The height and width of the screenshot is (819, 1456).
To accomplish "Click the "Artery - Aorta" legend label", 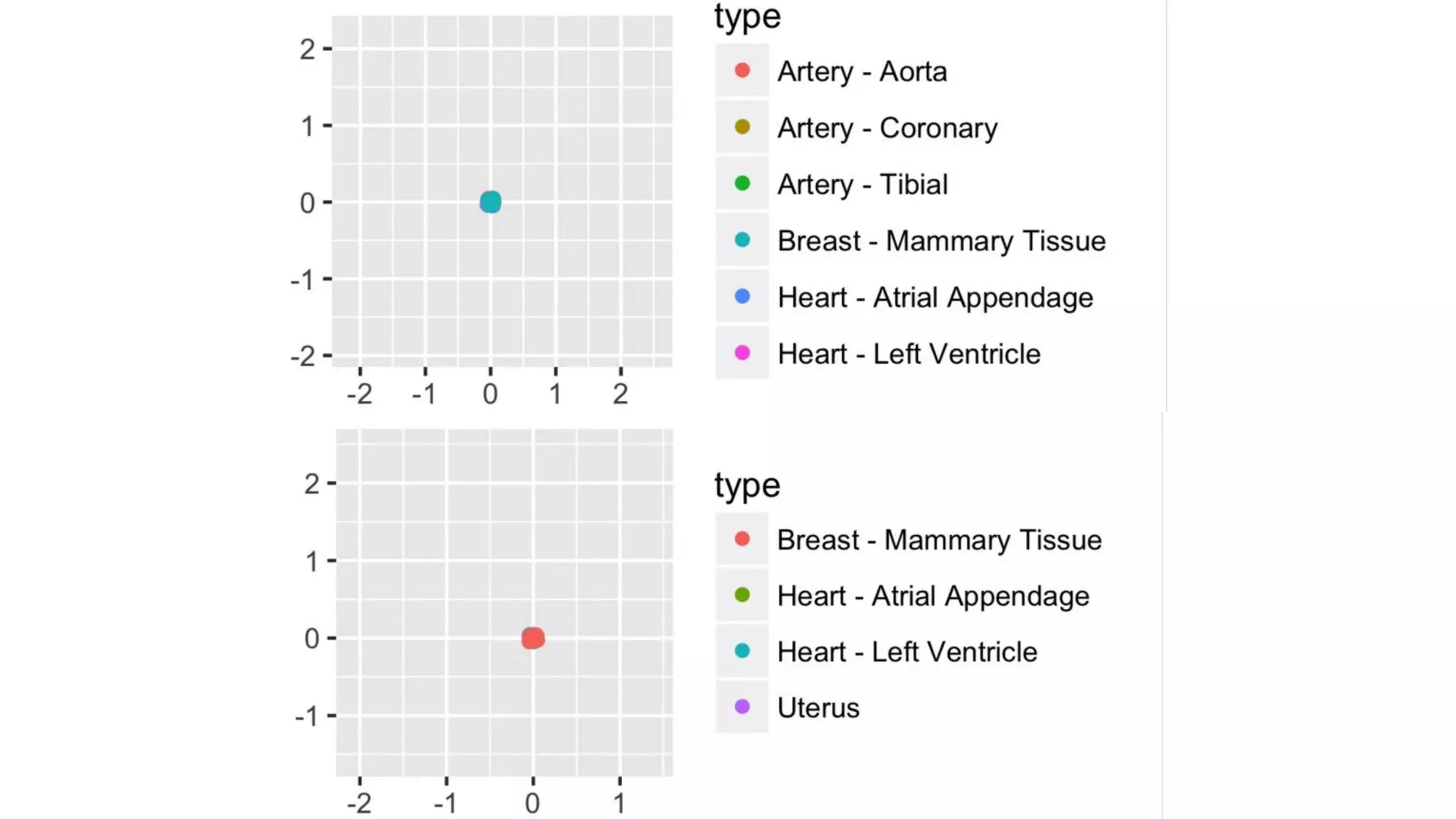I will (862, 72).
